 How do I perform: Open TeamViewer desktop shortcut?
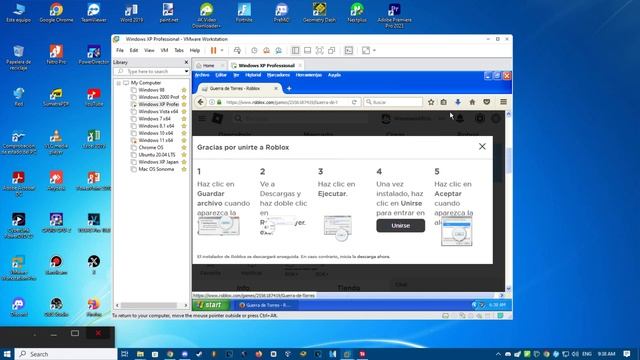(x=93, y=13)
